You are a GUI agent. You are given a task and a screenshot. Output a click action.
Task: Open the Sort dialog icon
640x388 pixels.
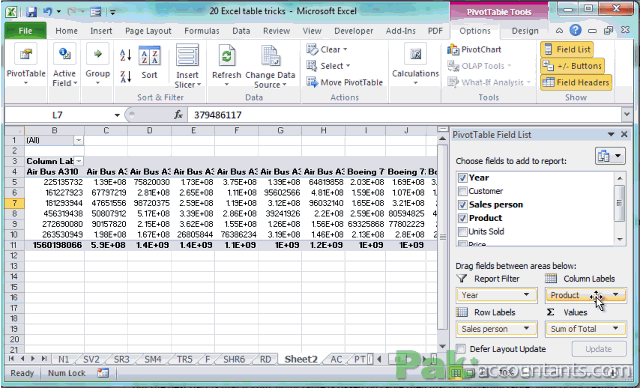pos(149,55)
